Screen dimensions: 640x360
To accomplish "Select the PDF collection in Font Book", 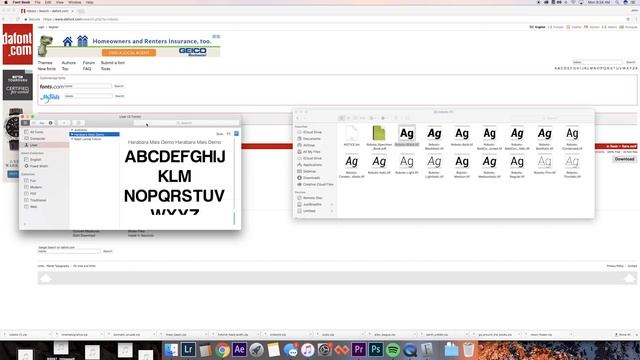I will [x=33, y=193].
